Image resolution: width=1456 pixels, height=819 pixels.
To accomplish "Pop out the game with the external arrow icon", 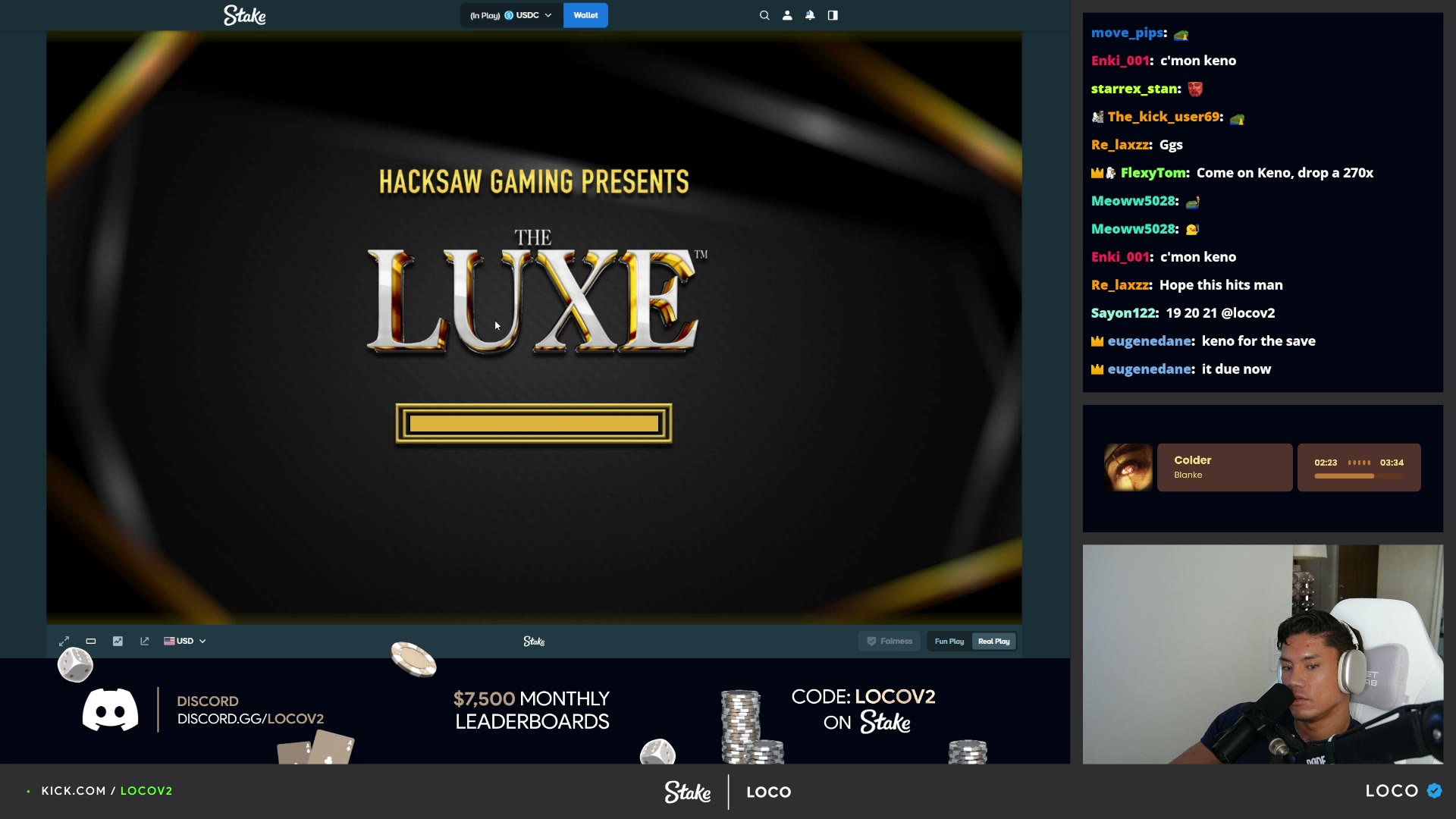I will (x=145, y=641).
